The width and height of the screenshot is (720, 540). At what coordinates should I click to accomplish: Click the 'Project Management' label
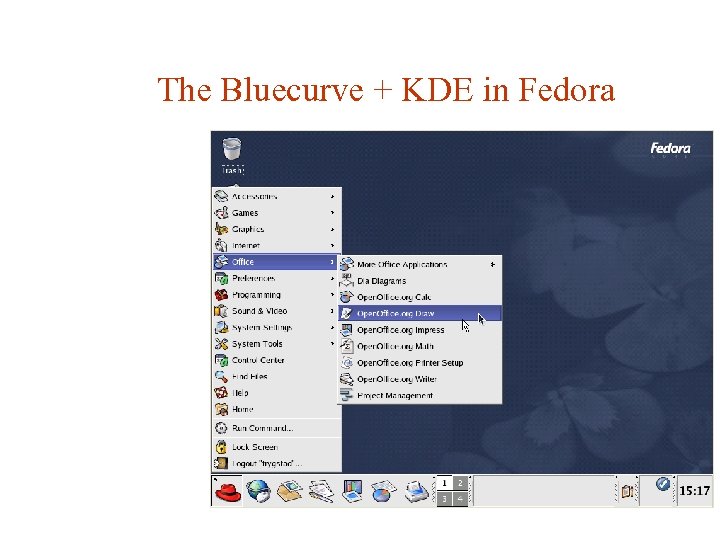[395, 395]
